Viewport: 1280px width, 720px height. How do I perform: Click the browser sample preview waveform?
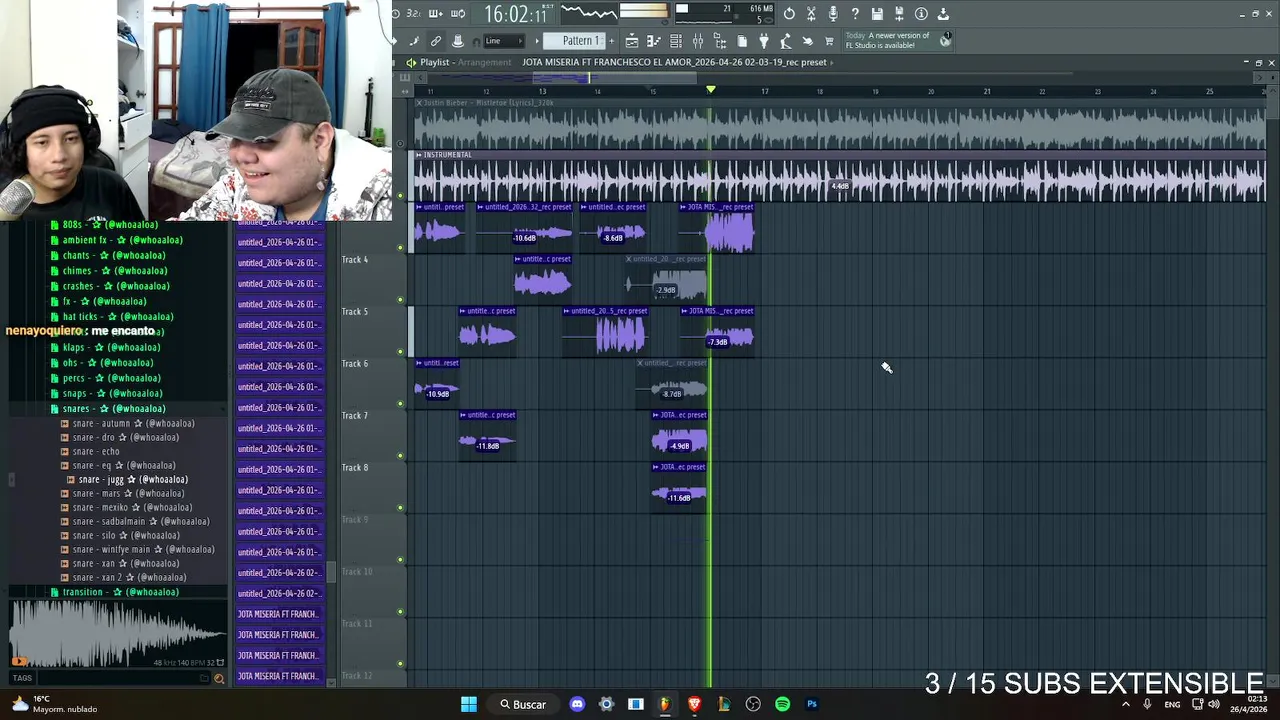[118, 634]
